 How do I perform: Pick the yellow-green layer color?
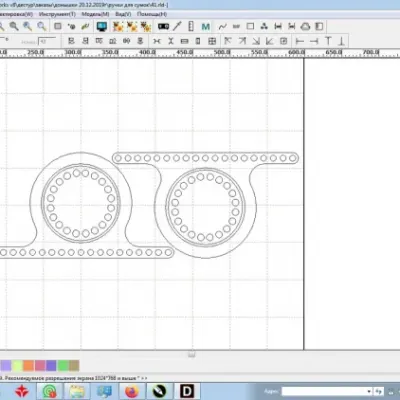(17, 366)
